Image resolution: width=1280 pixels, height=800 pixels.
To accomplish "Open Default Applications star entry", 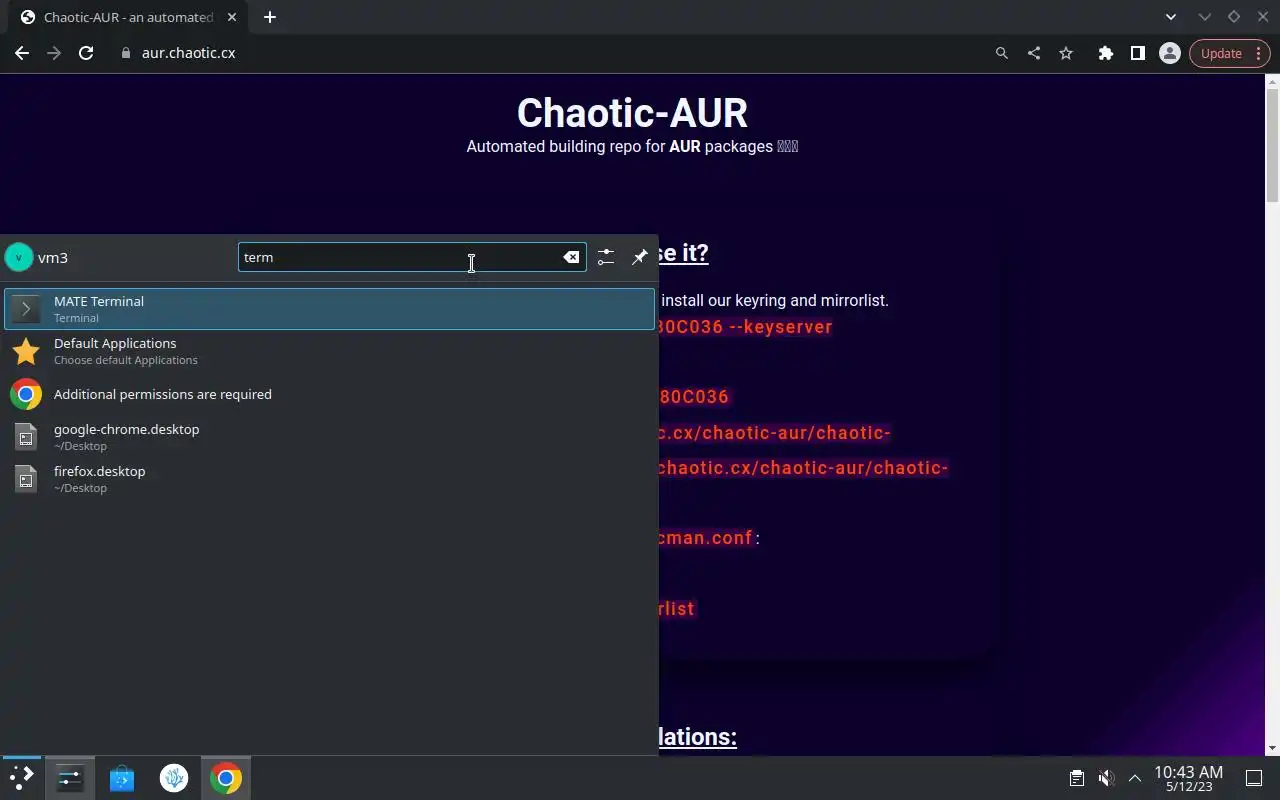I will click(329, 351).
